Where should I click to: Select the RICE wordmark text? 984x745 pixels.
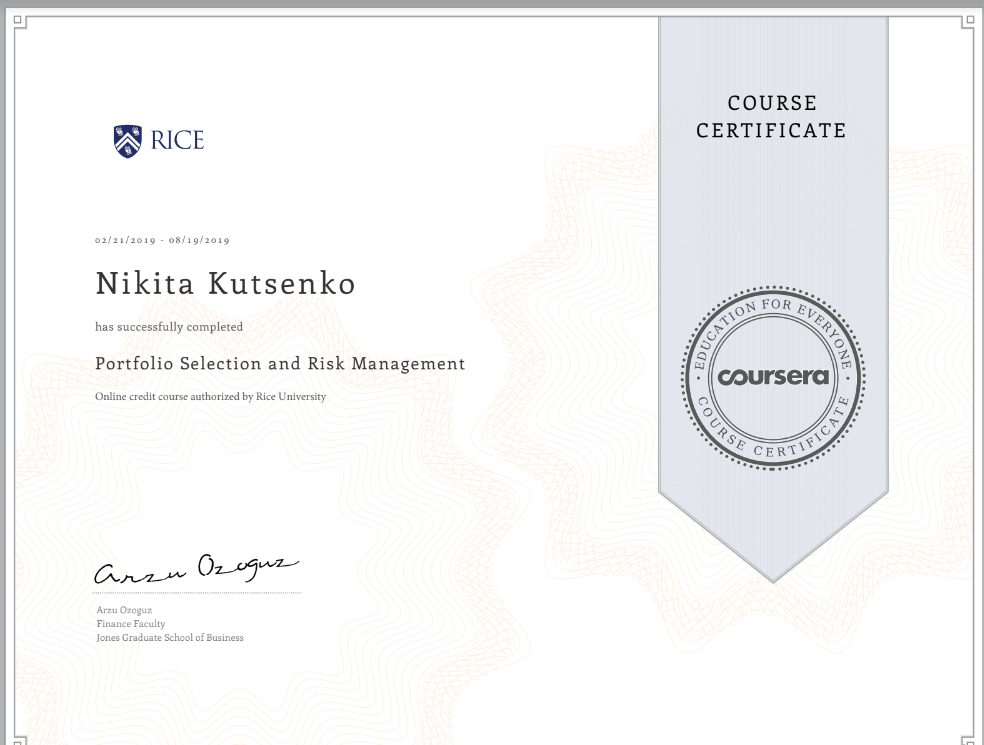(178, 140)
